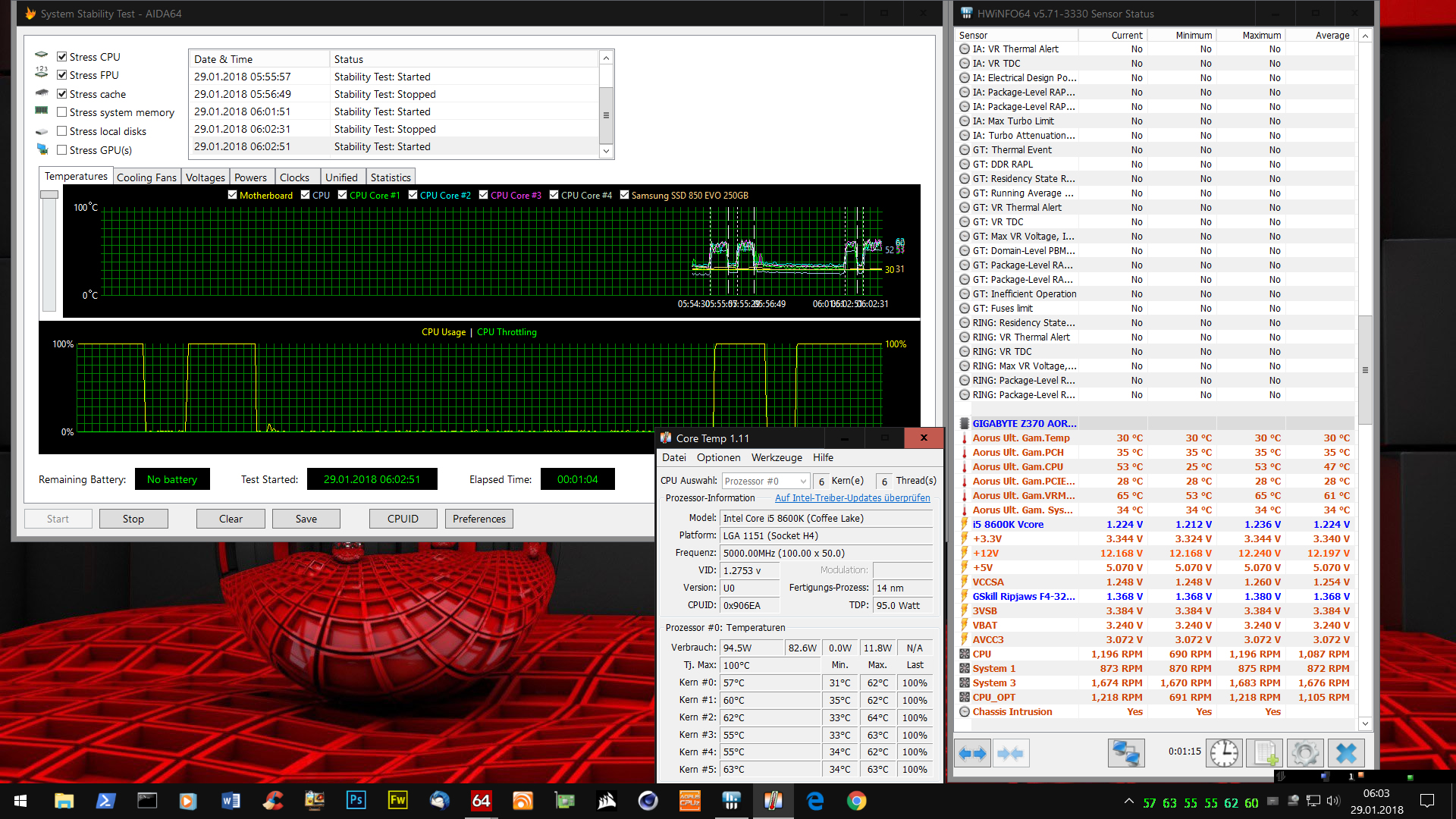Switch to Cooling Fans tab
Image resolution: width=1456 pixels, height=819 pixels.
point(146,177)
